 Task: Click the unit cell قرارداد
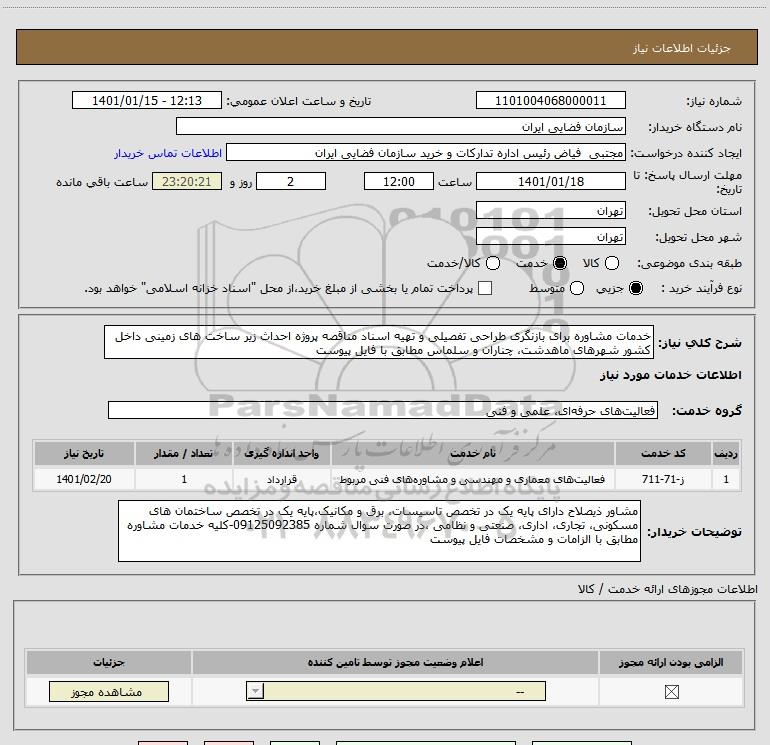[282, 479]
